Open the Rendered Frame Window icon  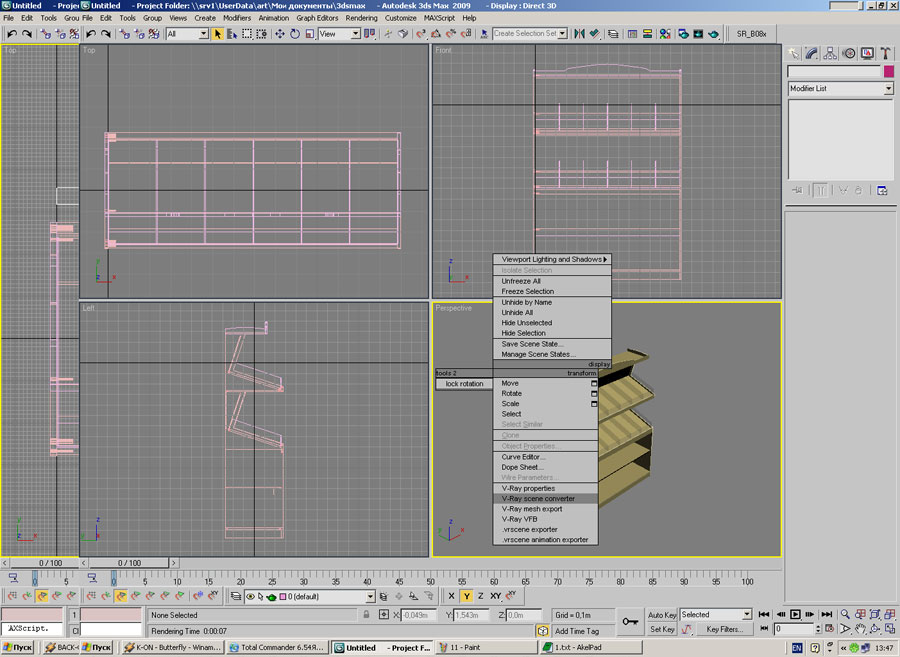click(x=698, y=34)
